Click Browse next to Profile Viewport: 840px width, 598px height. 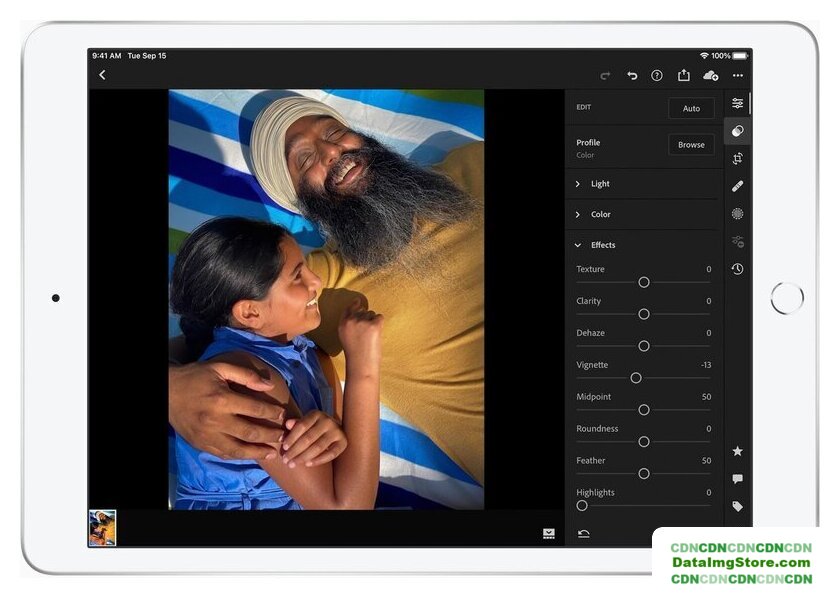pos(691,145)
